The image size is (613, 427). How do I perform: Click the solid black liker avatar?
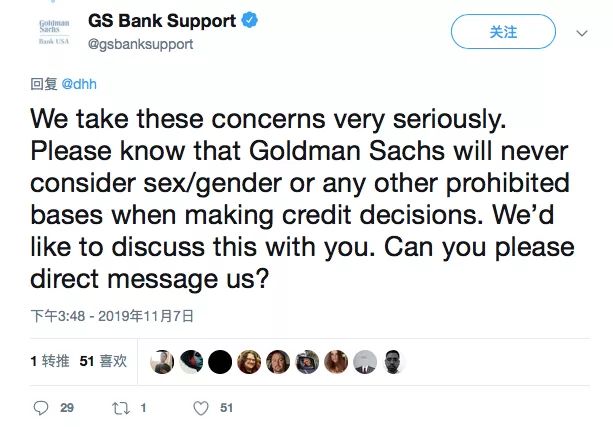(220, 362)
